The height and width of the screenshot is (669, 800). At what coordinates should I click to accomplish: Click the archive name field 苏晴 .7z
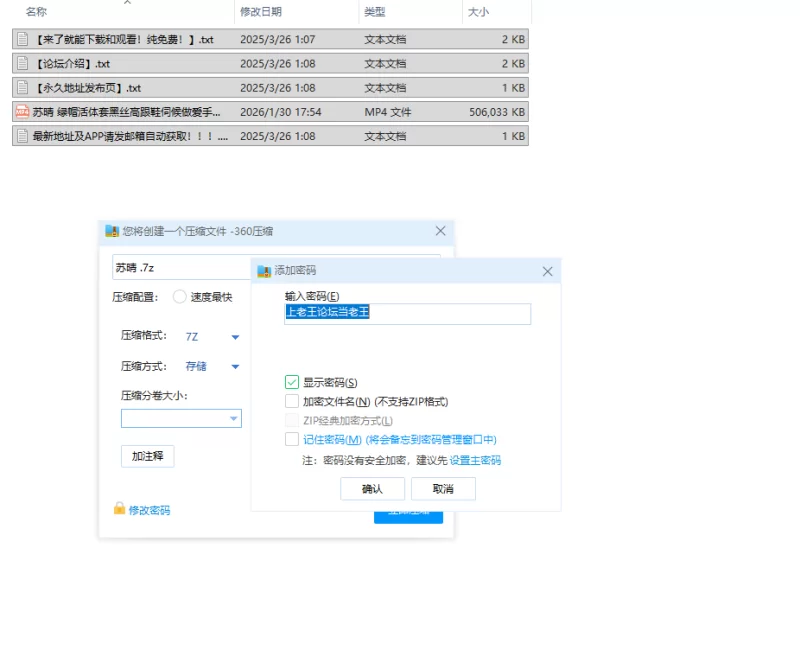point(181,268)
